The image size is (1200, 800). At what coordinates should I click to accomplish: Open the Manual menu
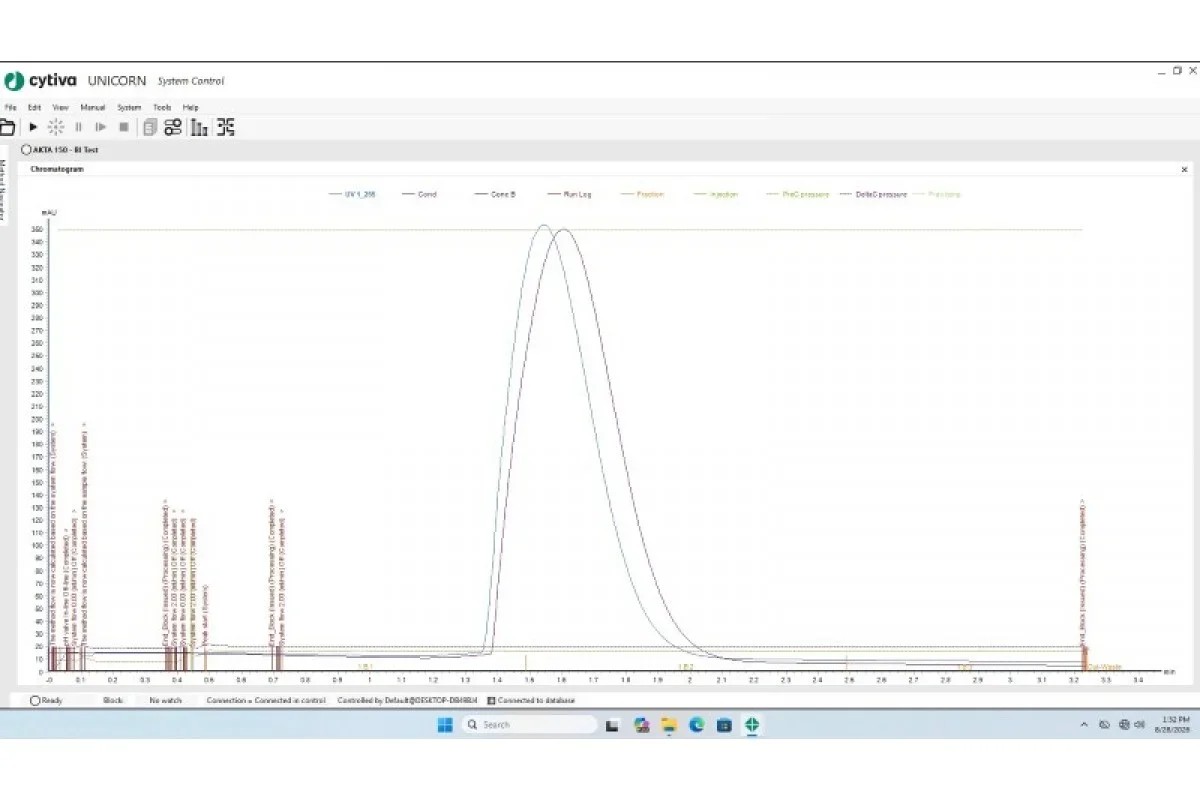(x=92, y=107)
